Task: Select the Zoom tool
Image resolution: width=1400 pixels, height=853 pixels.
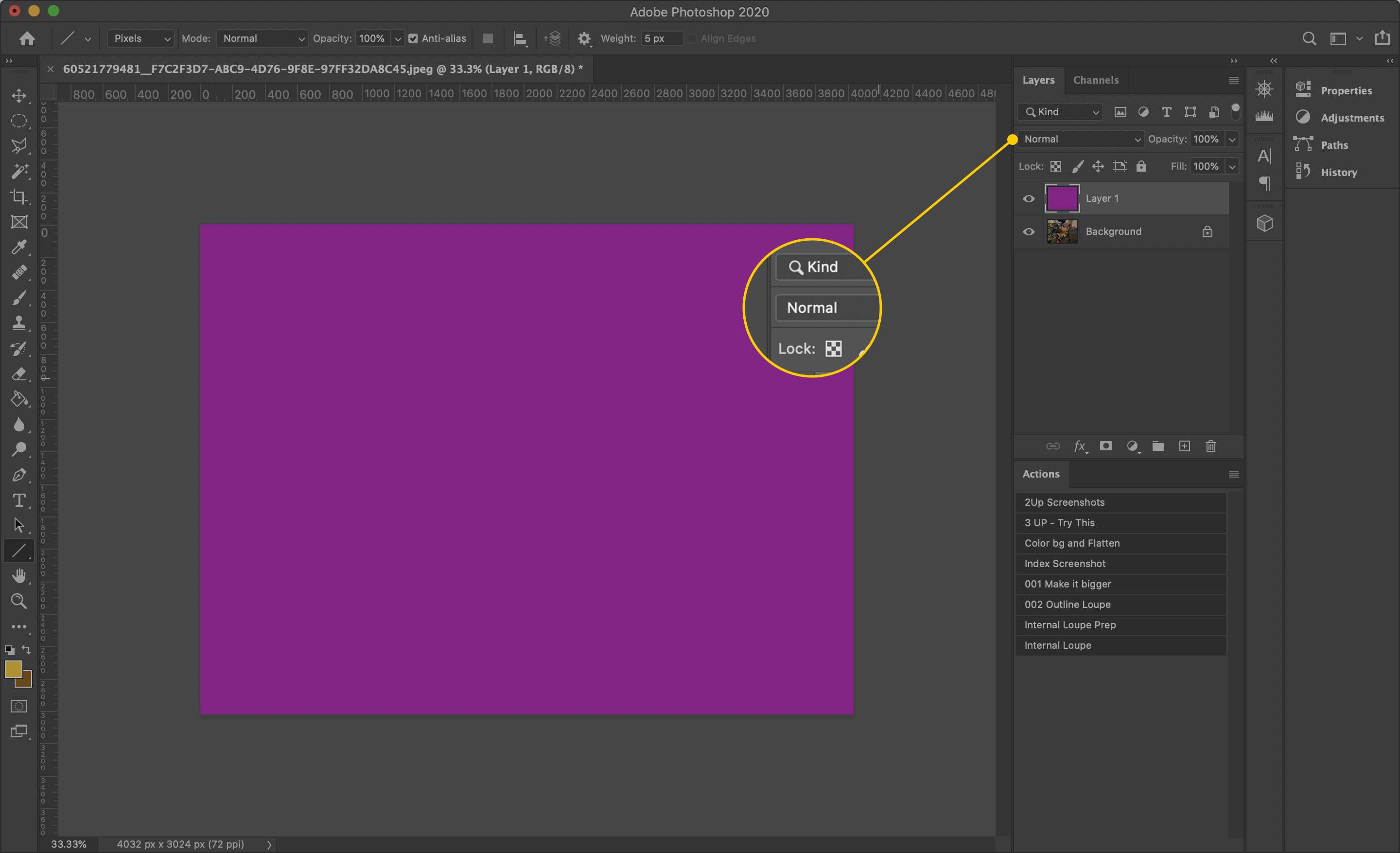Action: [x=19, y=601]
